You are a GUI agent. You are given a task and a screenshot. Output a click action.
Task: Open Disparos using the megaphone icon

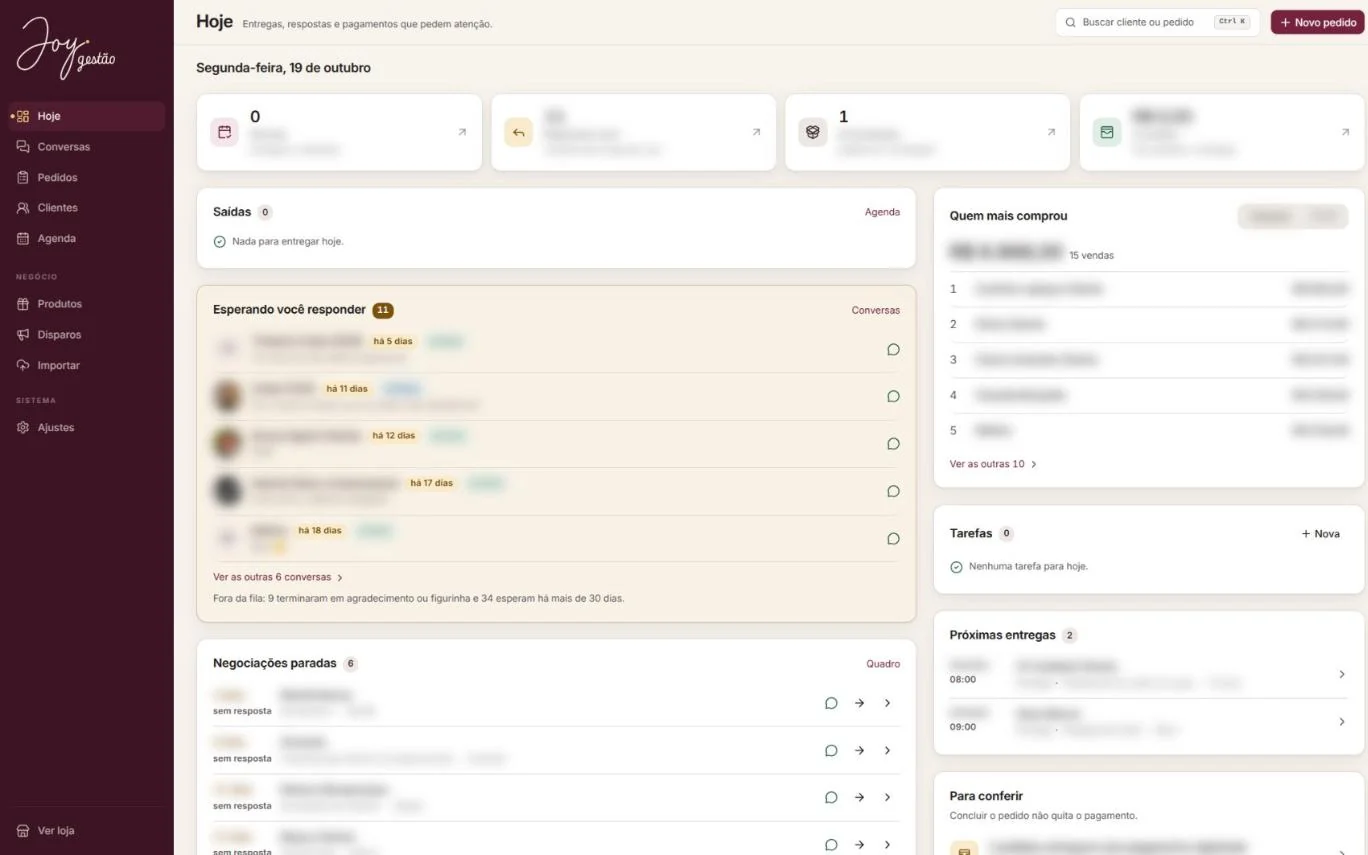pyautogui.click(x=23, y=335)
